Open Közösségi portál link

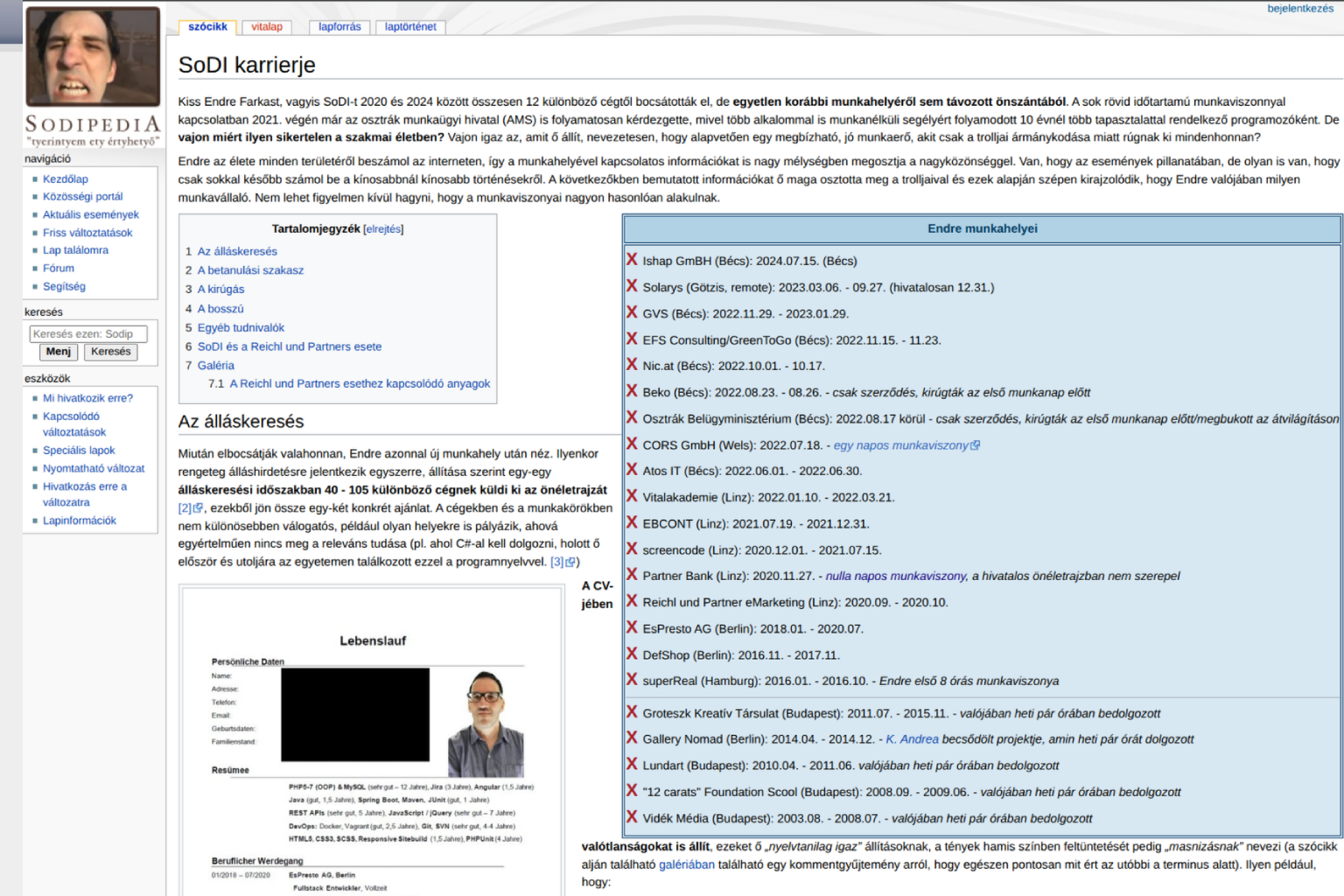pos(83,196)
